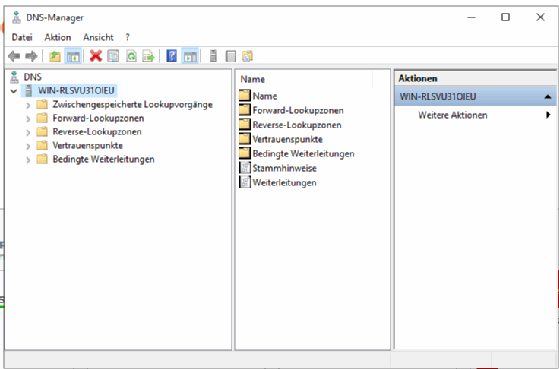Screen dimensions: 559x369
Task: Select Bedingte Weiterleitungen folder icon in list
Action: click(245, 153)
